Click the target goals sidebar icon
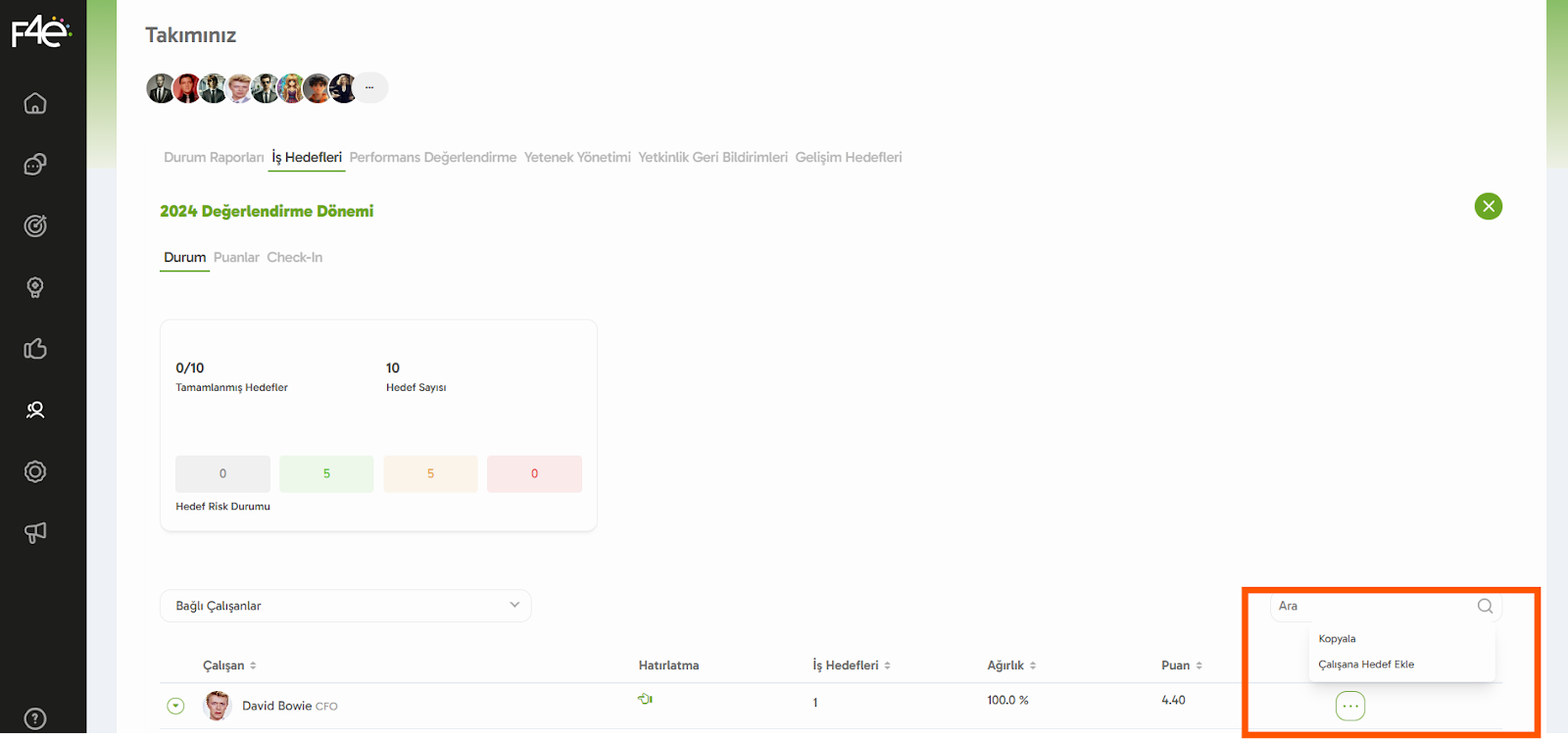Viewport: 1568px width, 739px height. 35,226
